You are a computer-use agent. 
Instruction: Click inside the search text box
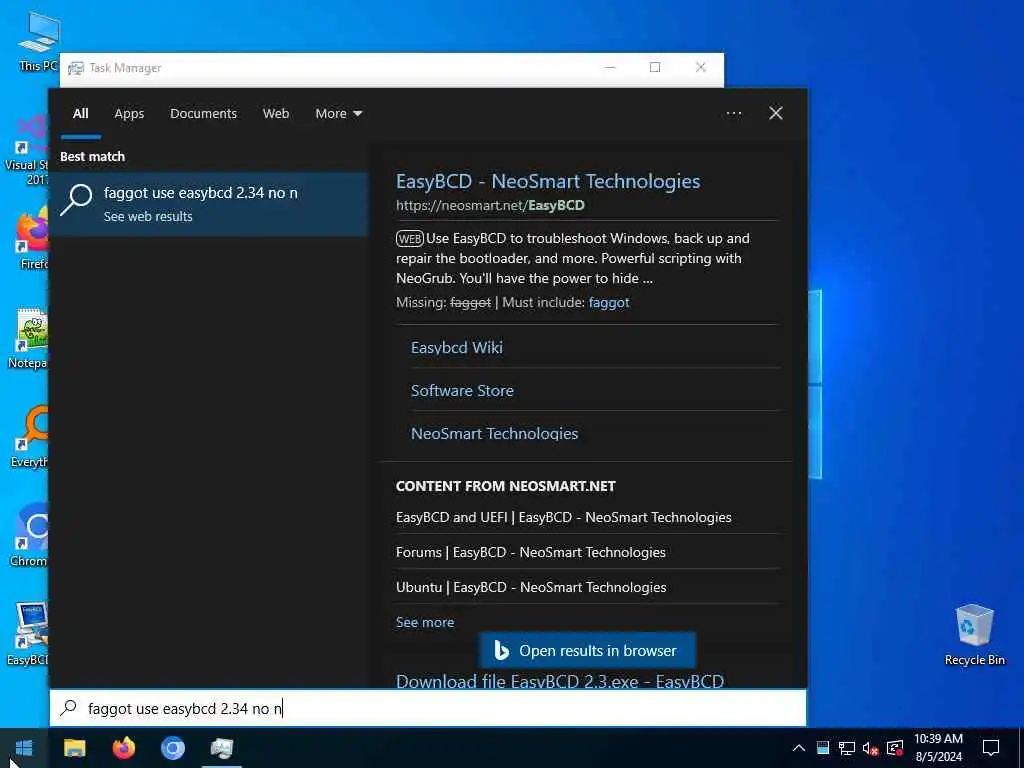(428, 708)
